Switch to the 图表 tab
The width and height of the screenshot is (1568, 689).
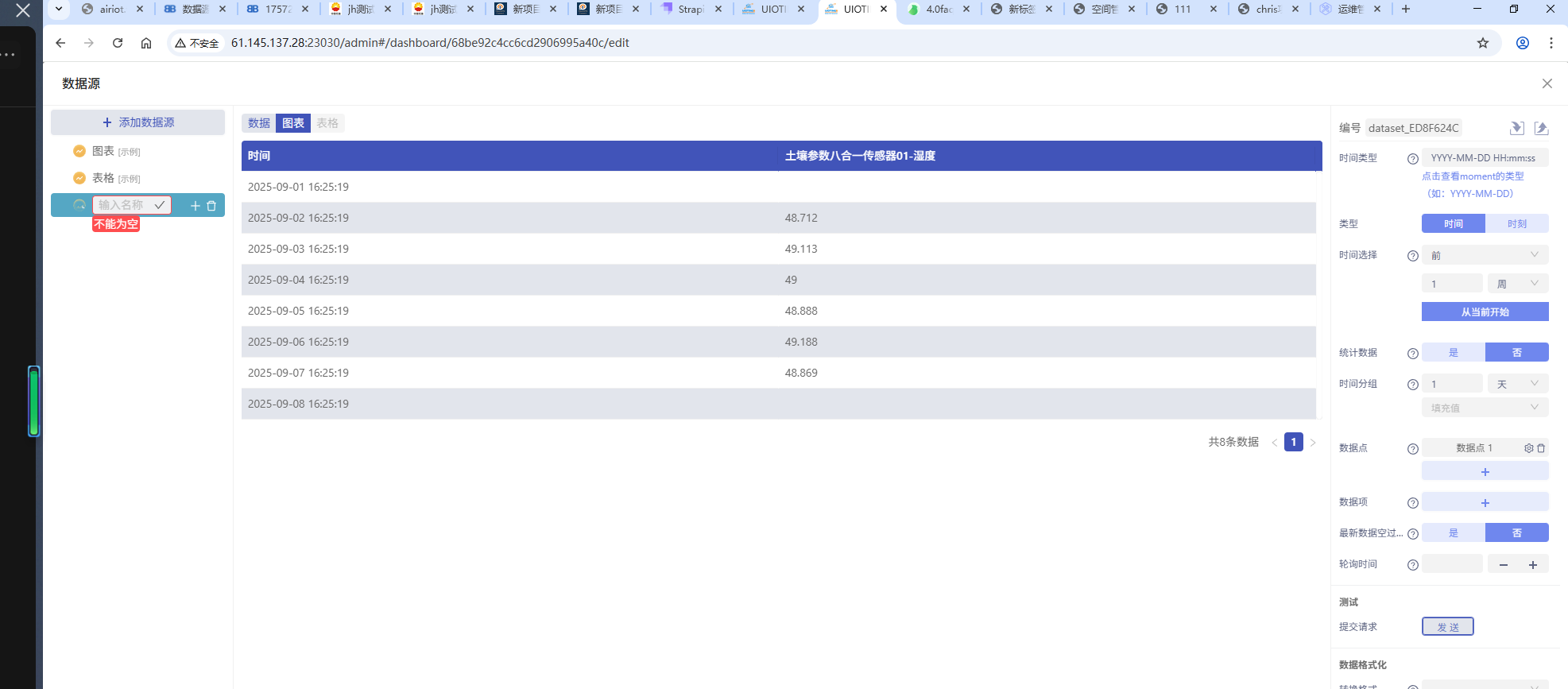(x=293, y=123)
